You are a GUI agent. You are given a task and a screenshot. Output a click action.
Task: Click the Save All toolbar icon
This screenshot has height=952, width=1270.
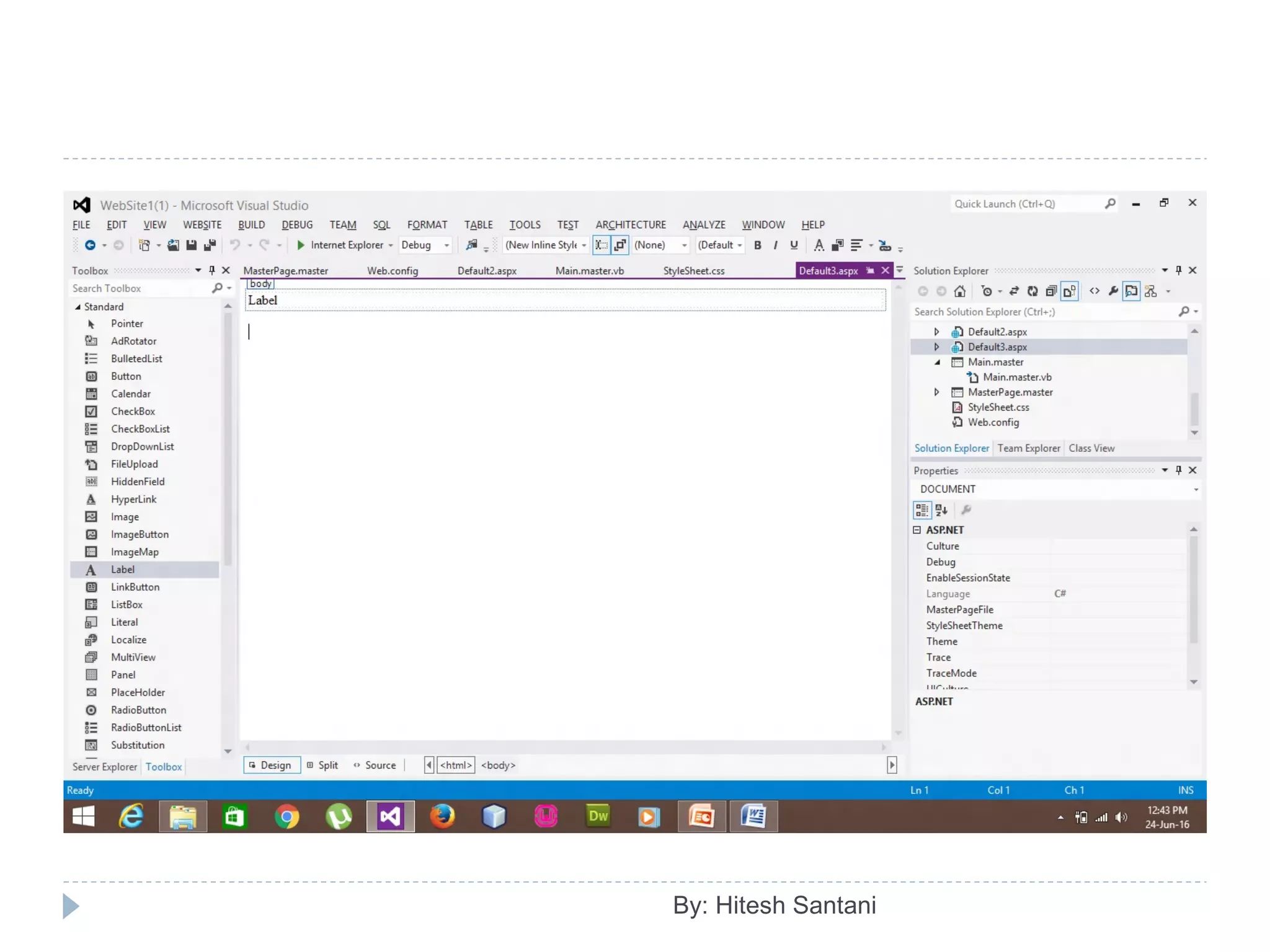pyautogui.click(x=210, y=245)
